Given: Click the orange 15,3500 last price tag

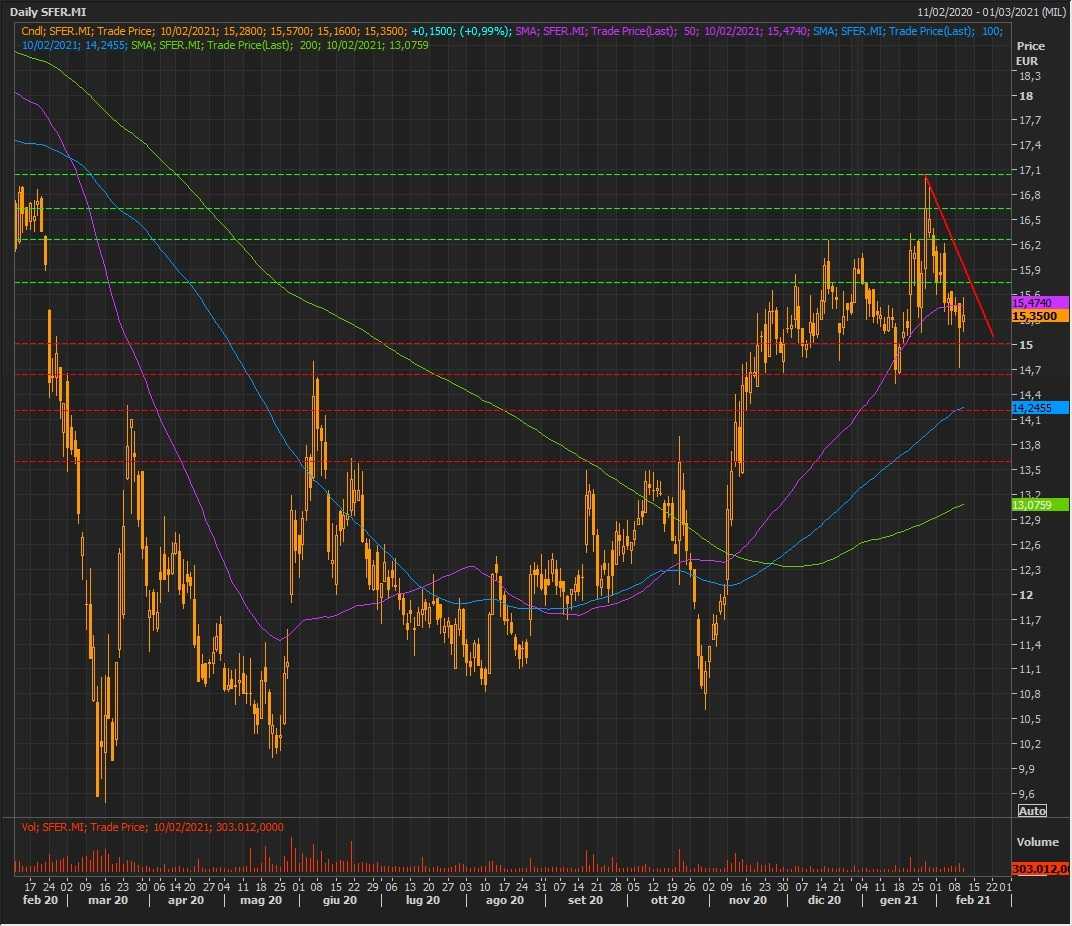Looking at the screenshot, I should [x=1035, y=315].
